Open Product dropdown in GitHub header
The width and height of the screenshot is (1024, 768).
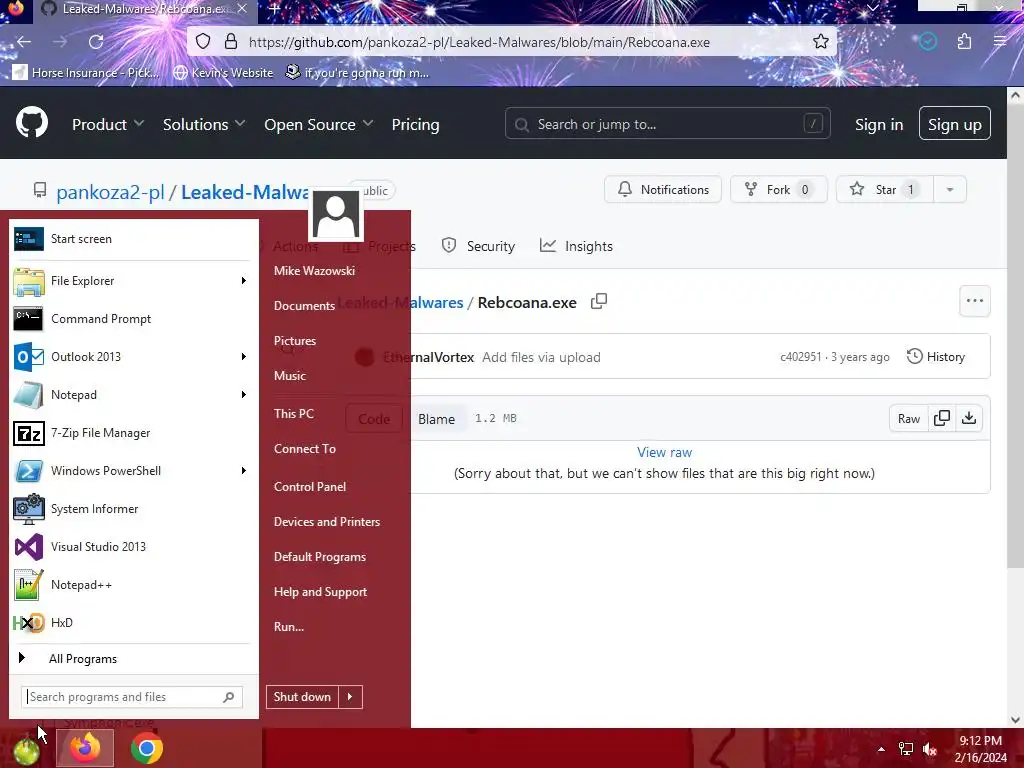[x=108, y=124]
